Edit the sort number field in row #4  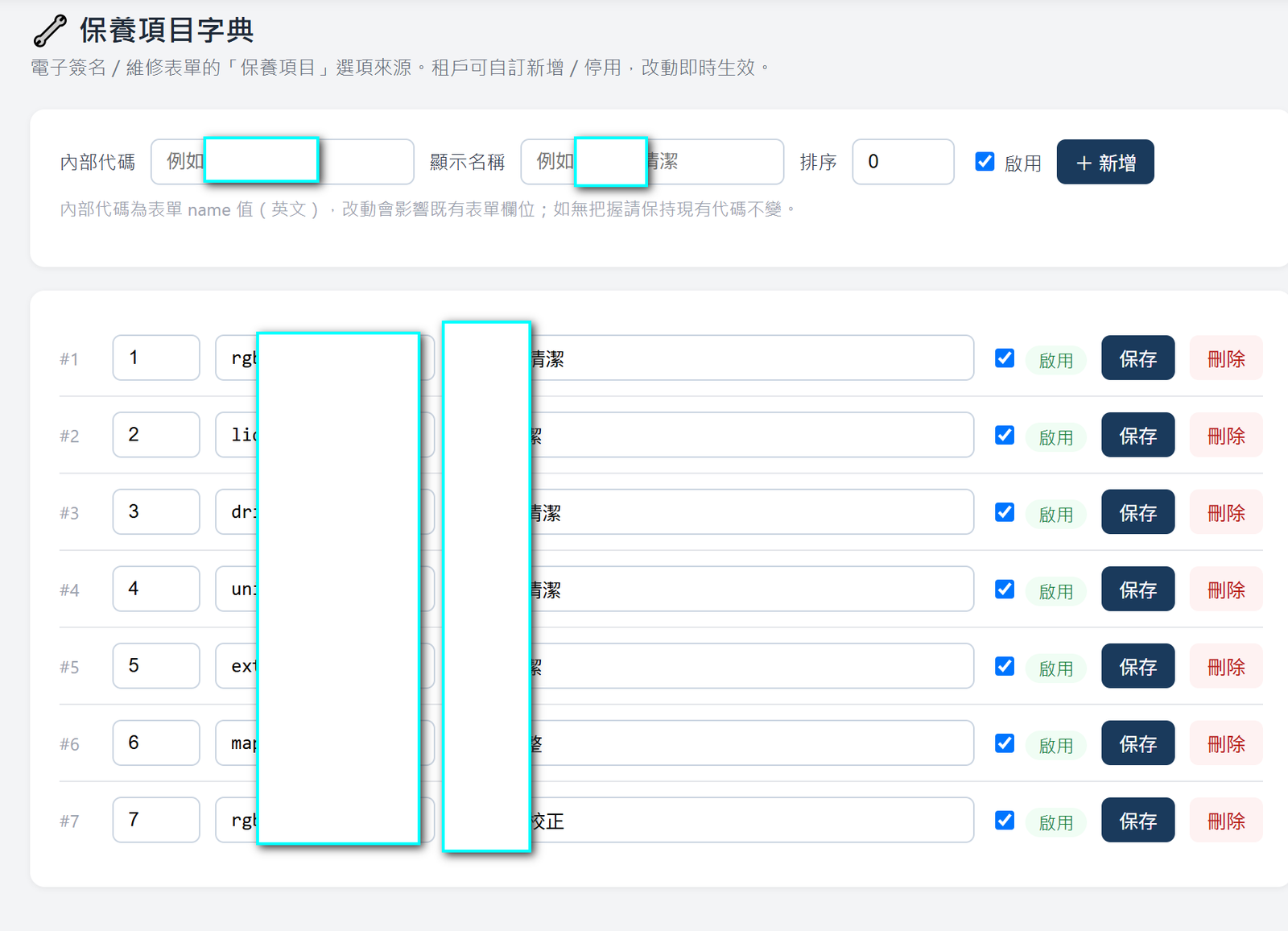[156, 589]
